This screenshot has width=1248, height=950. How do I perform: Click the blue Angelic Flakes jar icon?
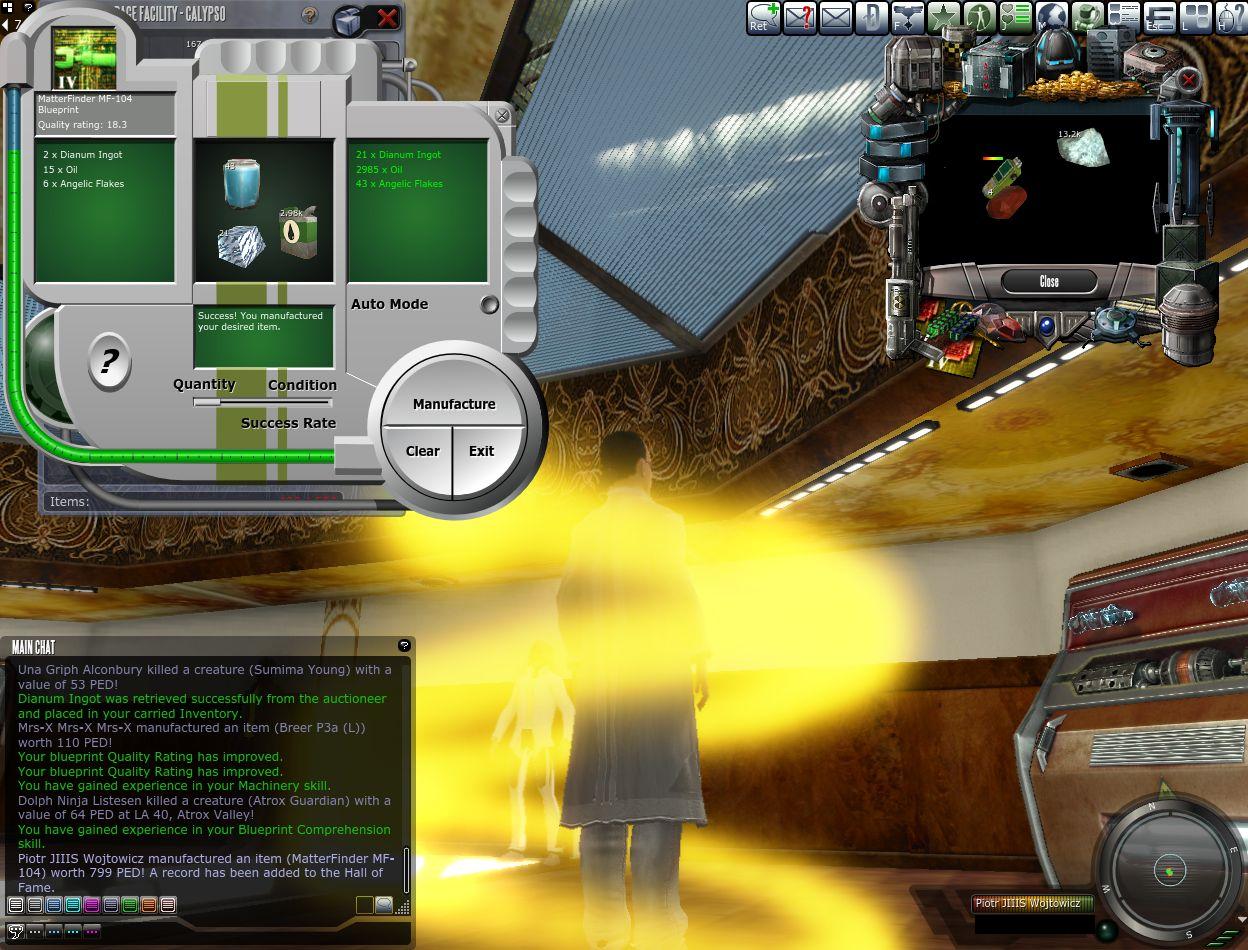click(241, 184)
